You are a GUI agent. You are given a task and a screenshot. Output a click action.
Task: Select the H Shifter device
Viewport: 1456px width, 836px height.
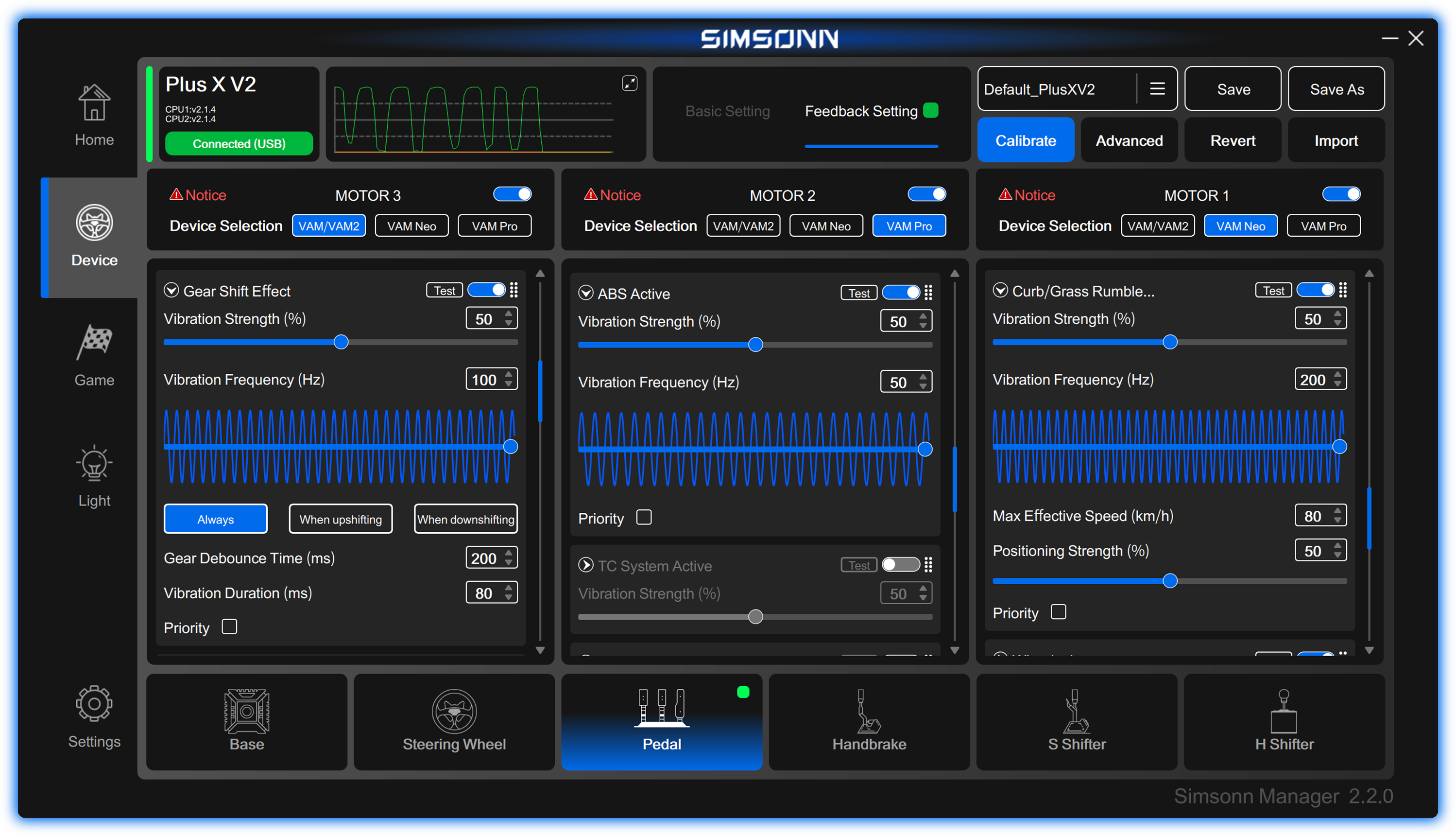1284,721
